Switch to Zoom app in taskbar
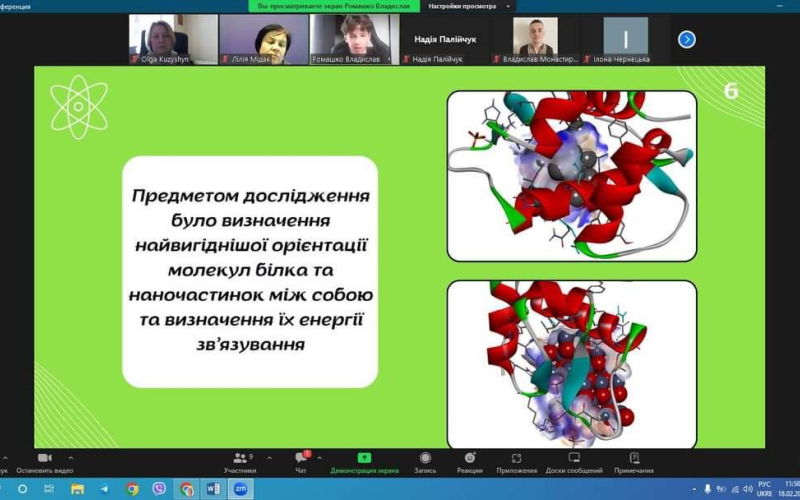800x500 pixels. point(240,489)
